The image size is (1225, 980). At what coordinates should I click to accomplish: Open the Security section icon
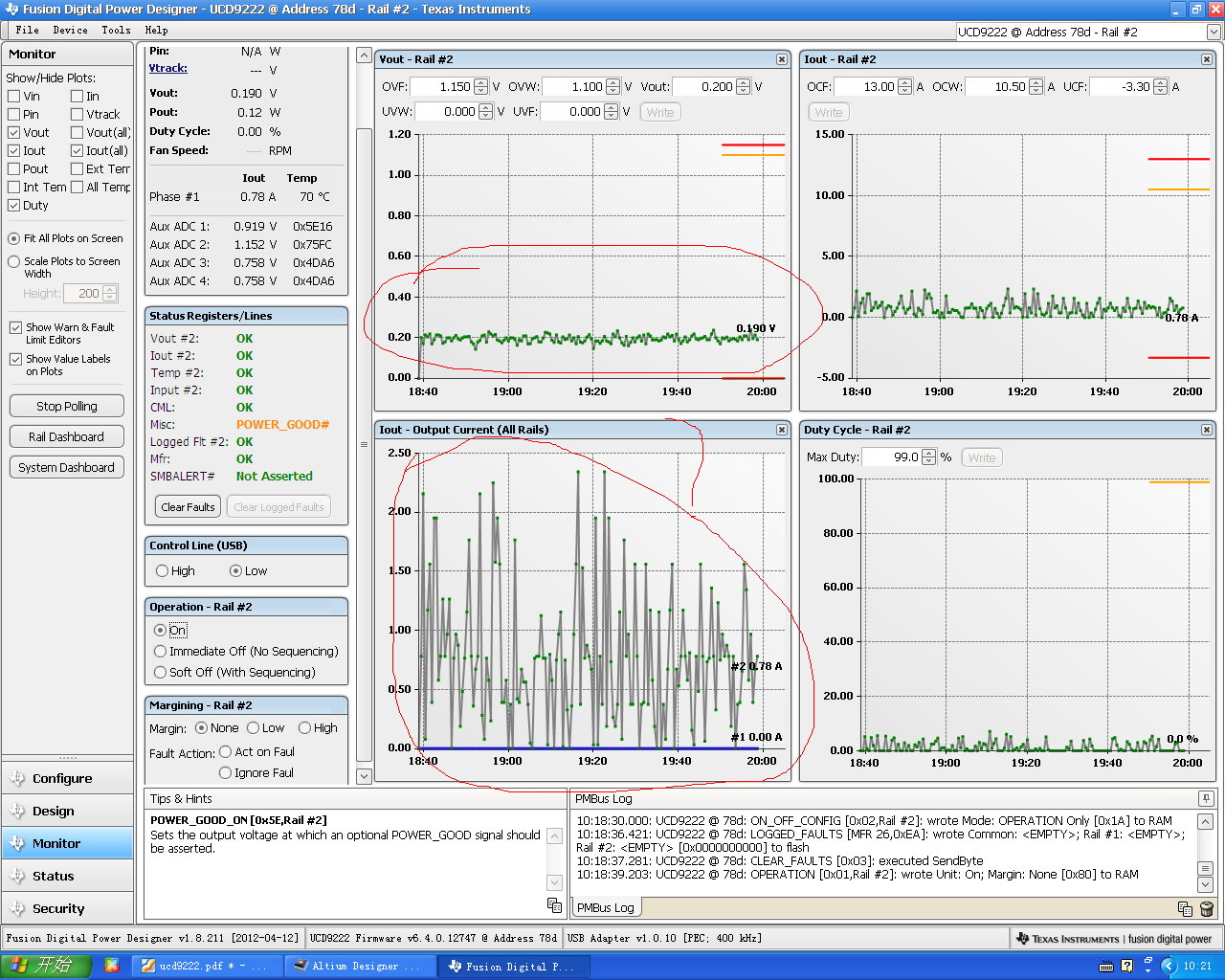pos(17,908)
